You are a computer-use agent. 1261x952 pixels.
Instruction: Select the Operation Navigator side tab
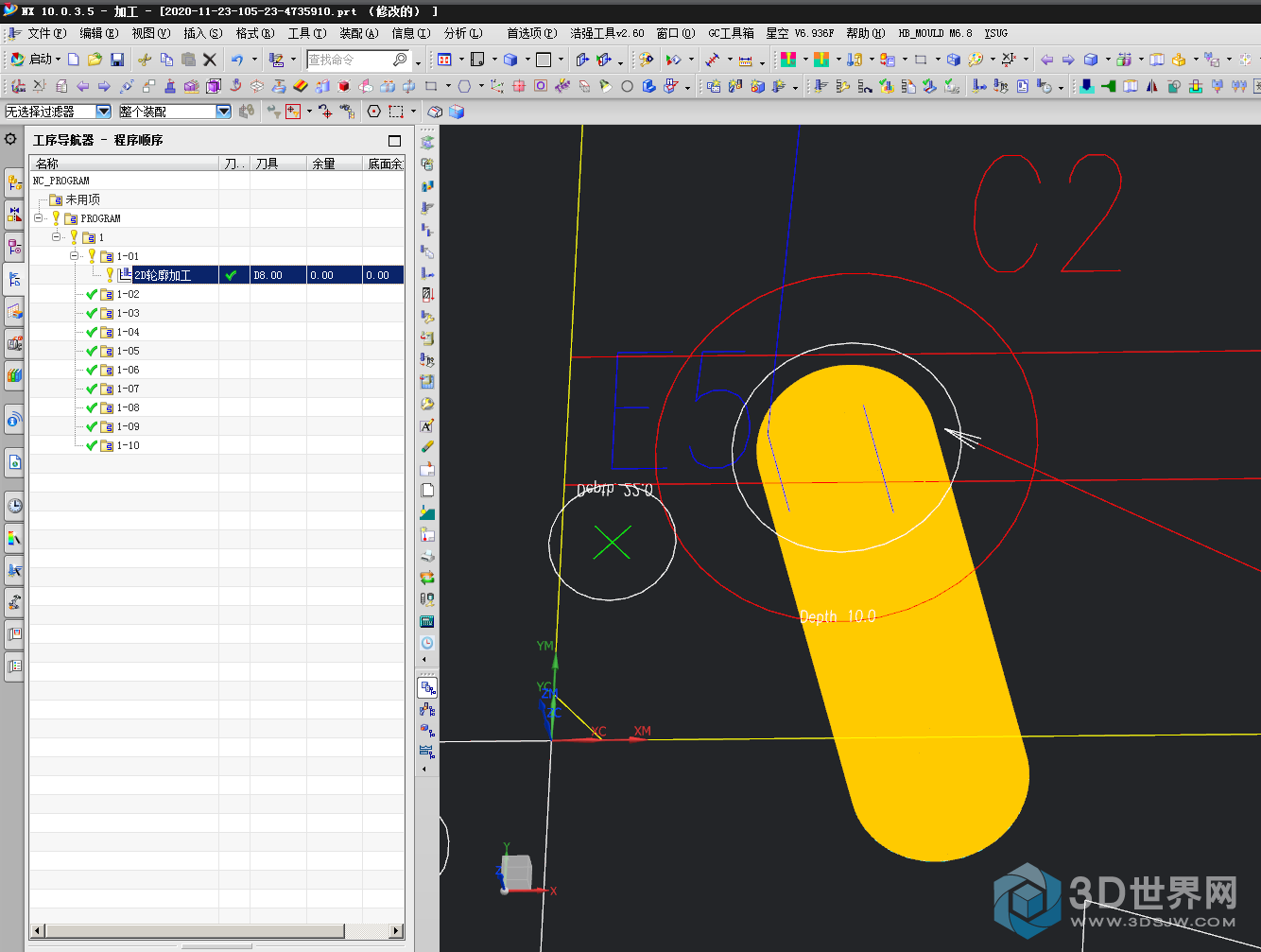(x=14, y=279)
